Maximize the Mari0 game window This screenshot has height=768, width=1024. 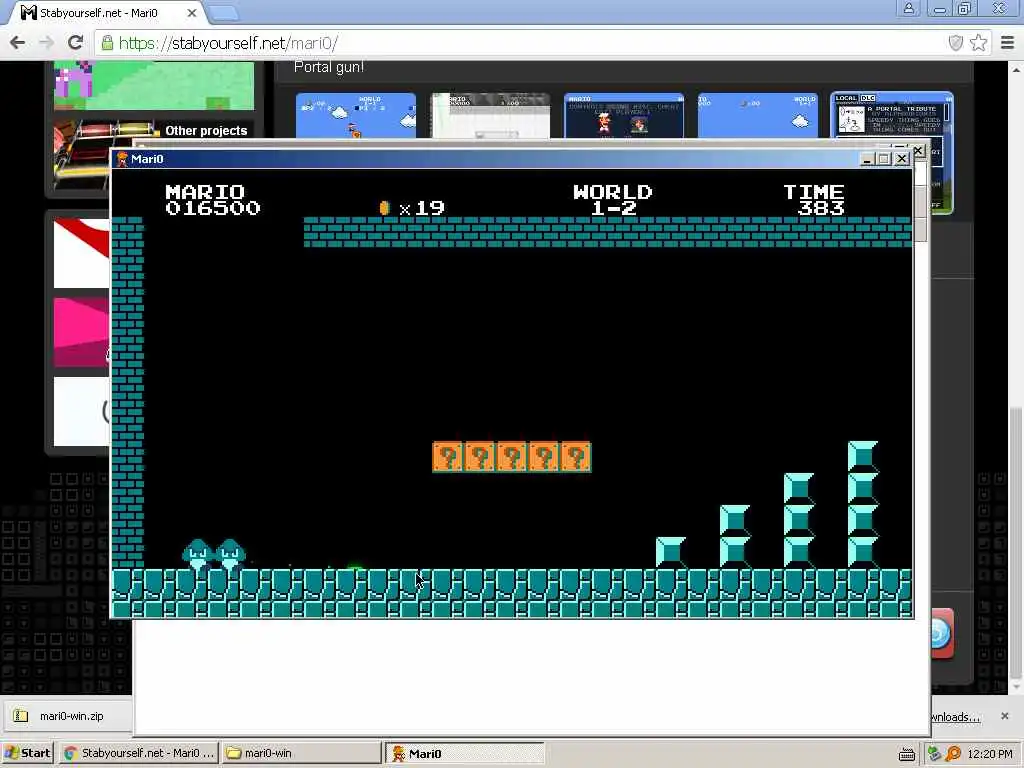(884, 159)
